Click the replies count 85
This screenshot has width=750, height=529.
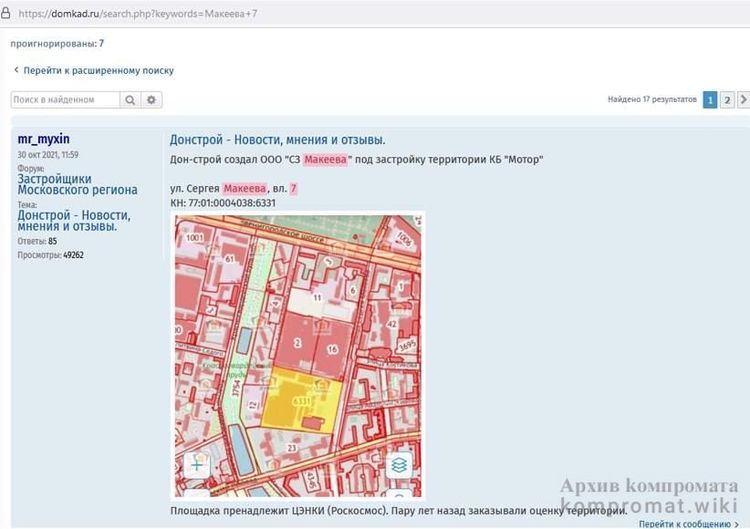[53, 241]
